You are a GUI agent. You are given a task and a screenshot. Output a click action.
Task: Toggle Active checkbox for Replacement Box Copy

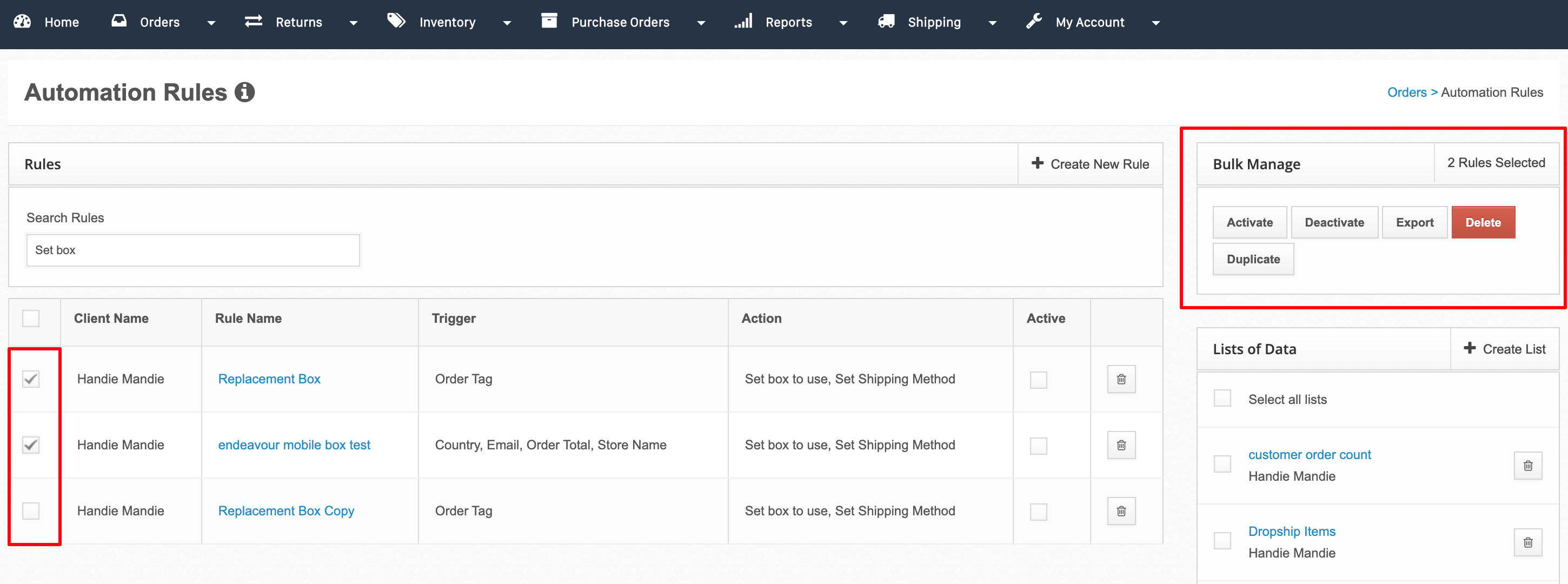point(1039,512)
